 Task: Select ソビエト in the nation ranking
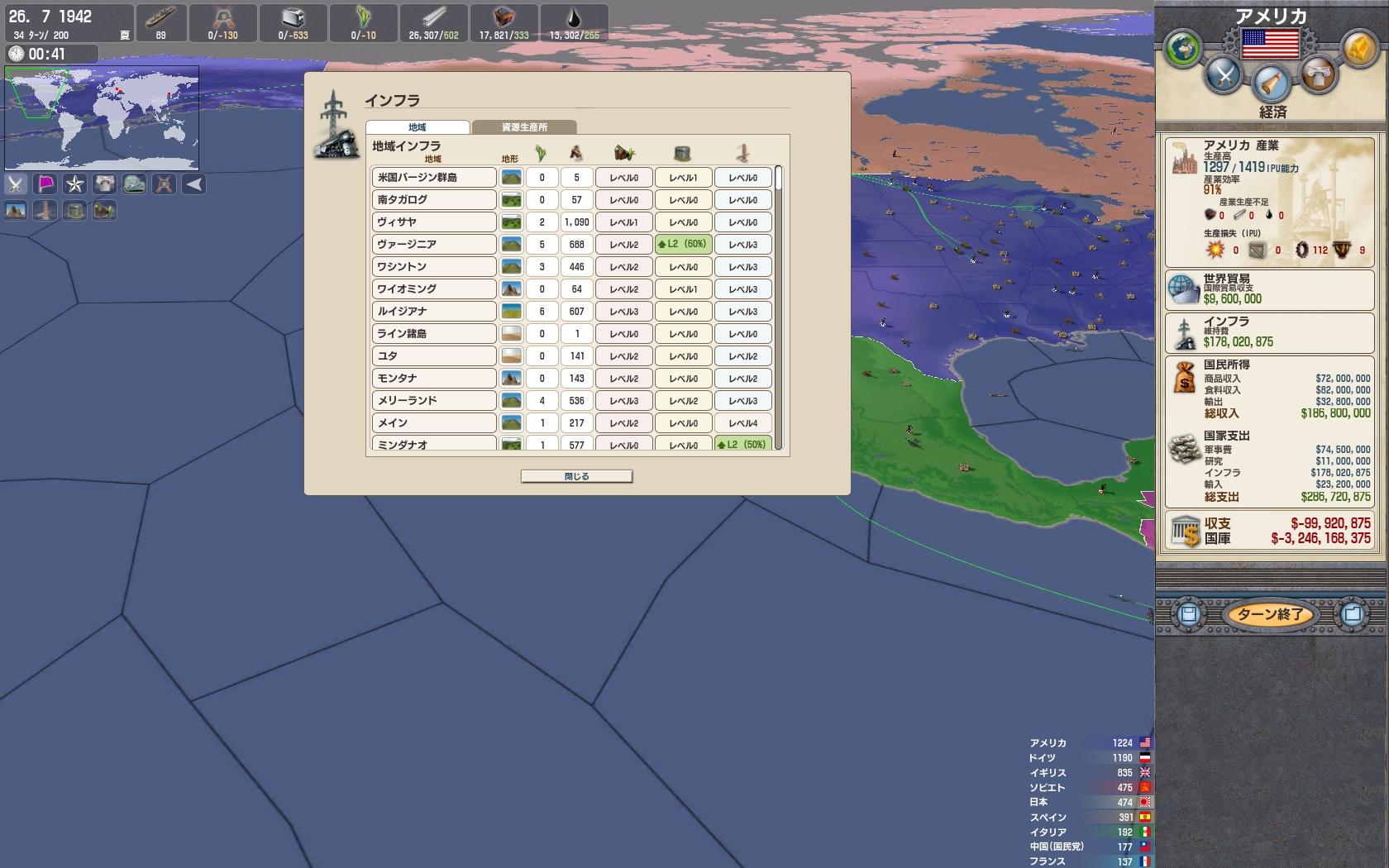(x=1090, y=788)
